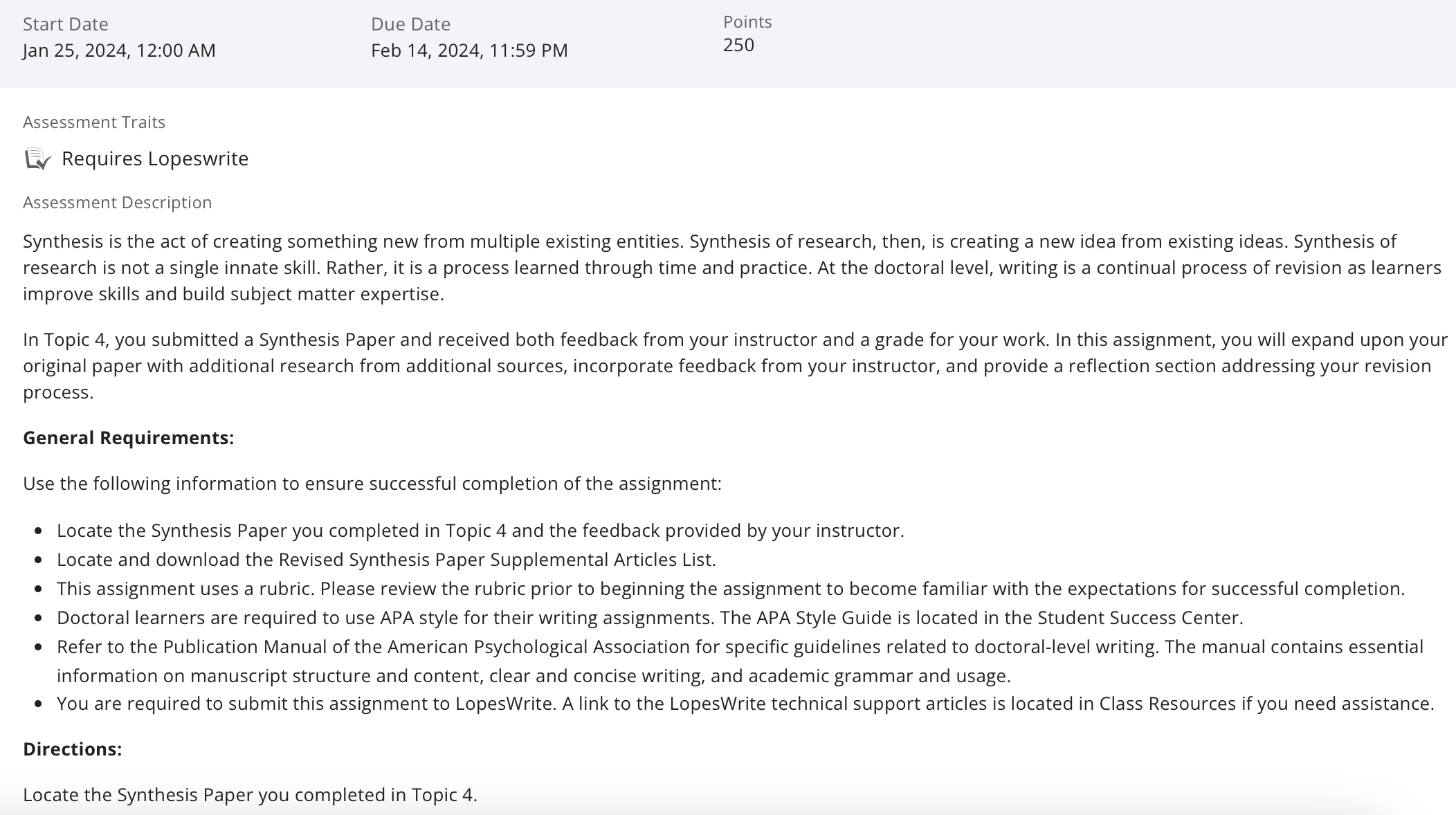Select the 250 points value

[x=738, y=45]
